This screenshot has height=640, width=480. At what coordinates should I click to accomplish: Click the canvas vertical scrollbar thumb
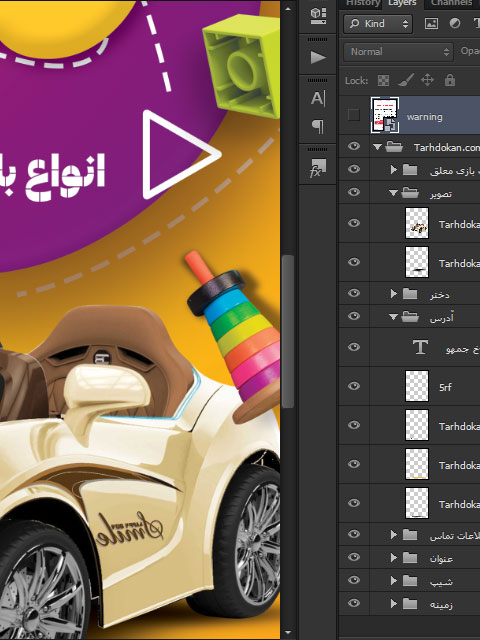click(x=288, y=331)
